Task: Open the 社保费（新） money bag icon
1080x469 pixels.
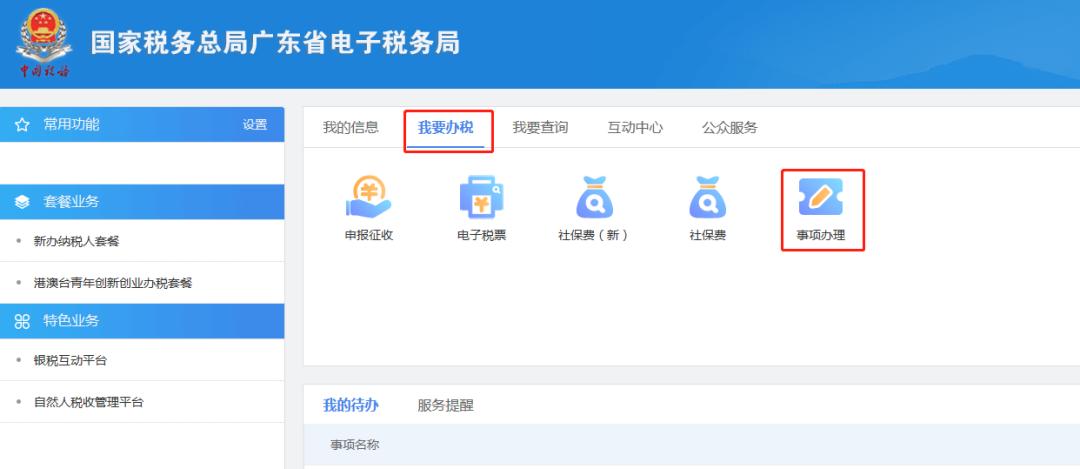Action: click(594, 197)
